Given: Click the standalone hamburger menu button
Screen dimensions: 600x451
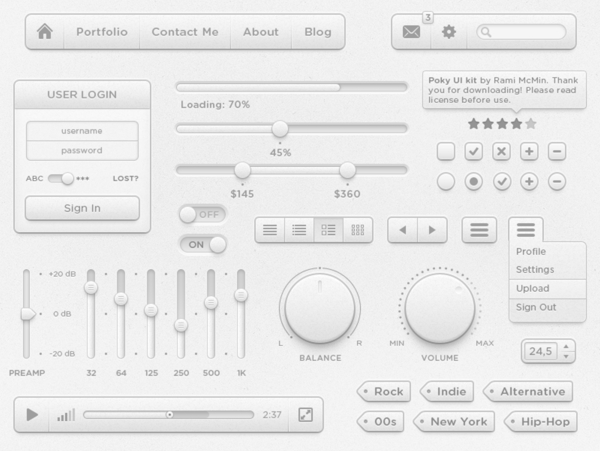Looking at the screenshot, I should (x=479, y=230).
